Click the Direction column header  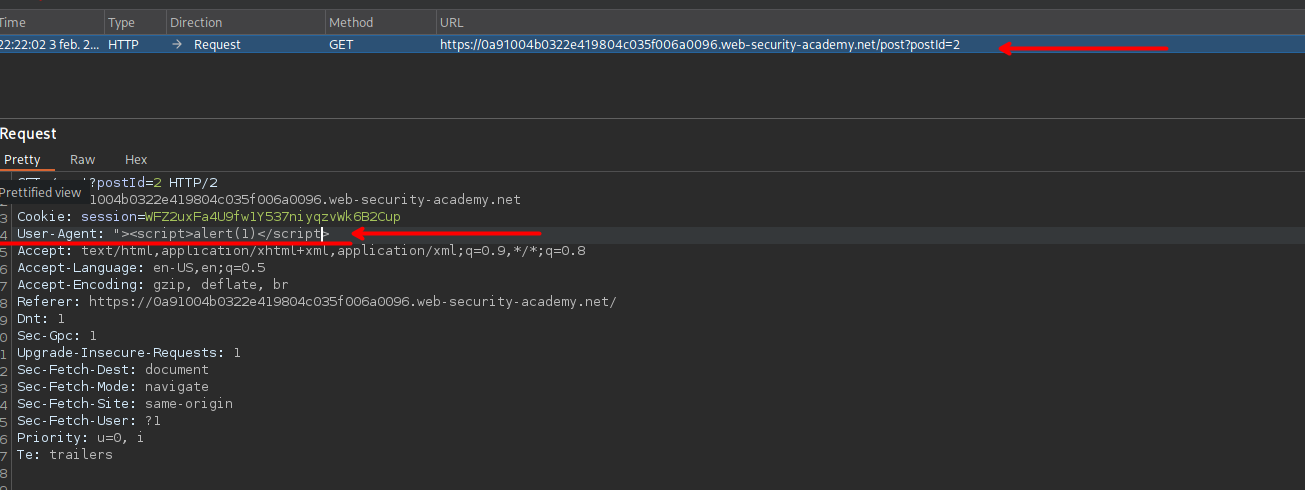[196, 22]
